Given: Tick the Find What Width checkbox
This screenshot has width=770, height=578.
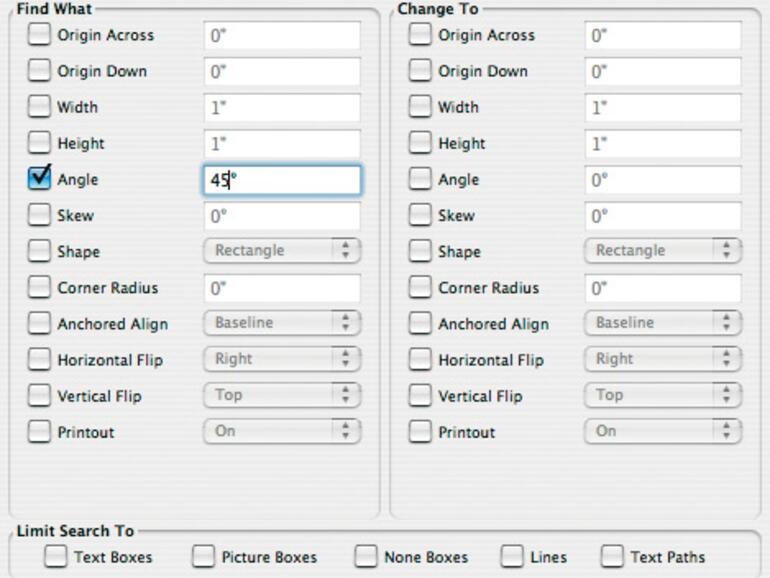Looking at the screenshot, I should point(39,107).
